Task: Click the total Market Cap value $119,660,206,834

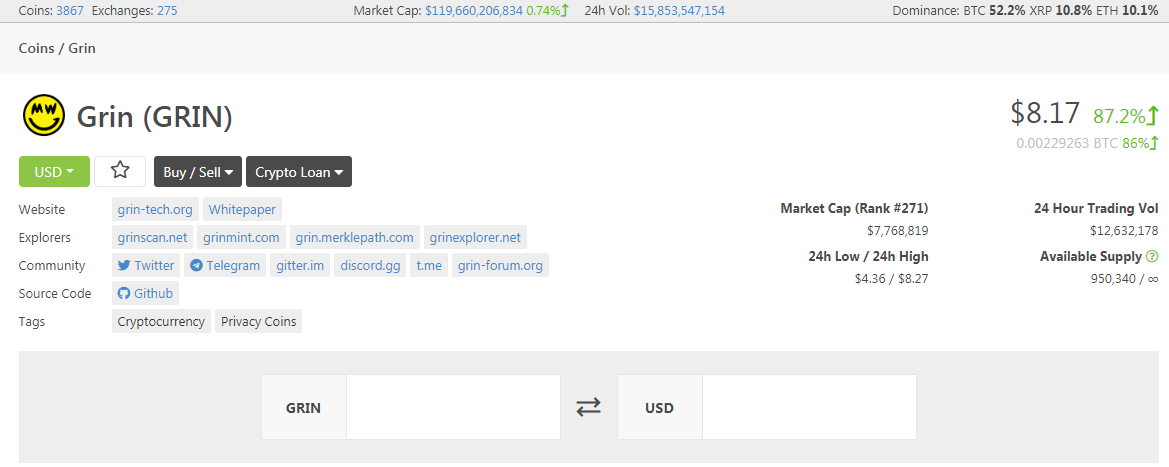Action: (474, 10)
